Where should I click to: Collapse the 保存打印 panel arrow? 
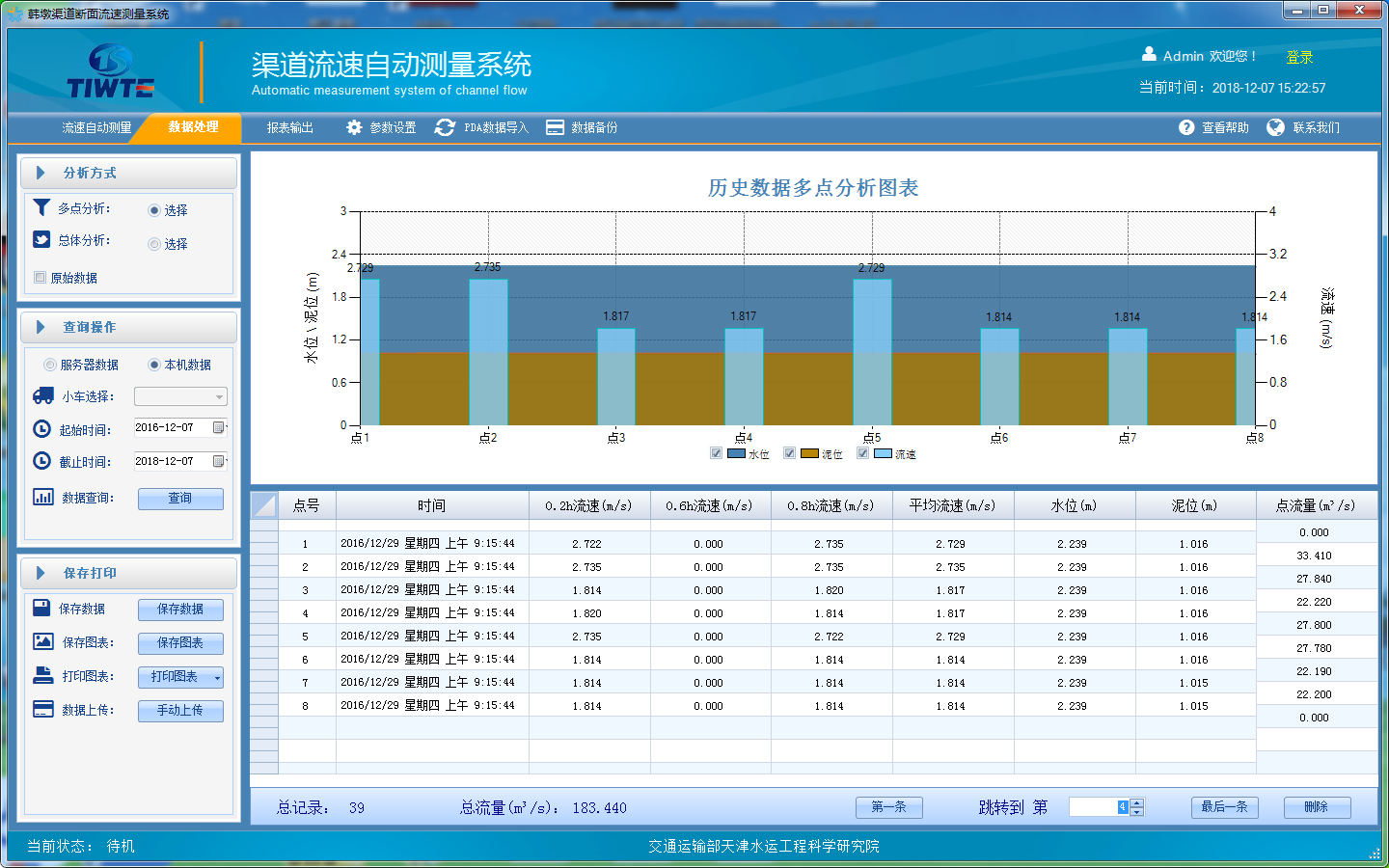coord(41,573)
